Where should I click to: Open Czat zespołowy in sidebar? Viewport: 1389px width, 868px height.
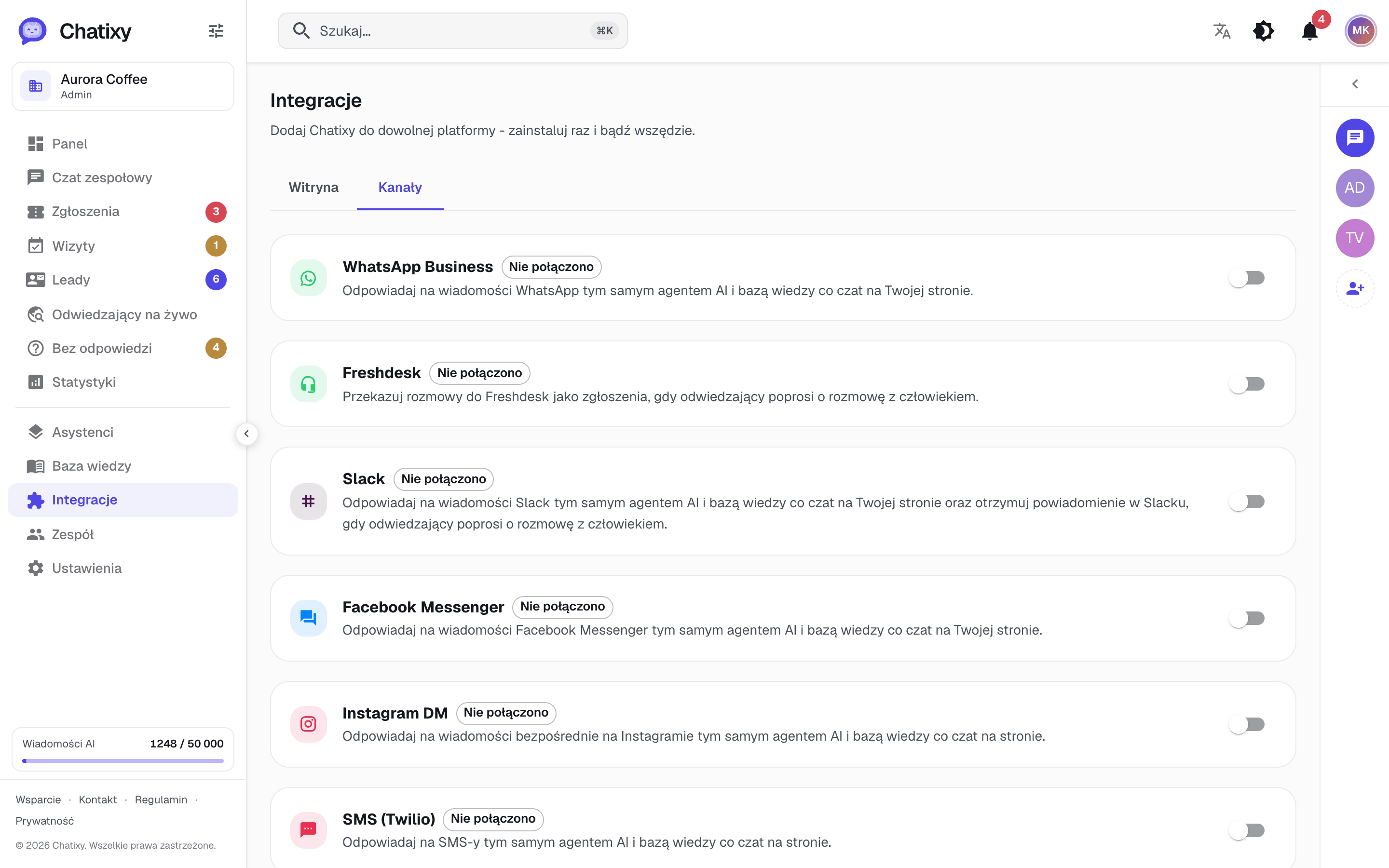point(123,178)
